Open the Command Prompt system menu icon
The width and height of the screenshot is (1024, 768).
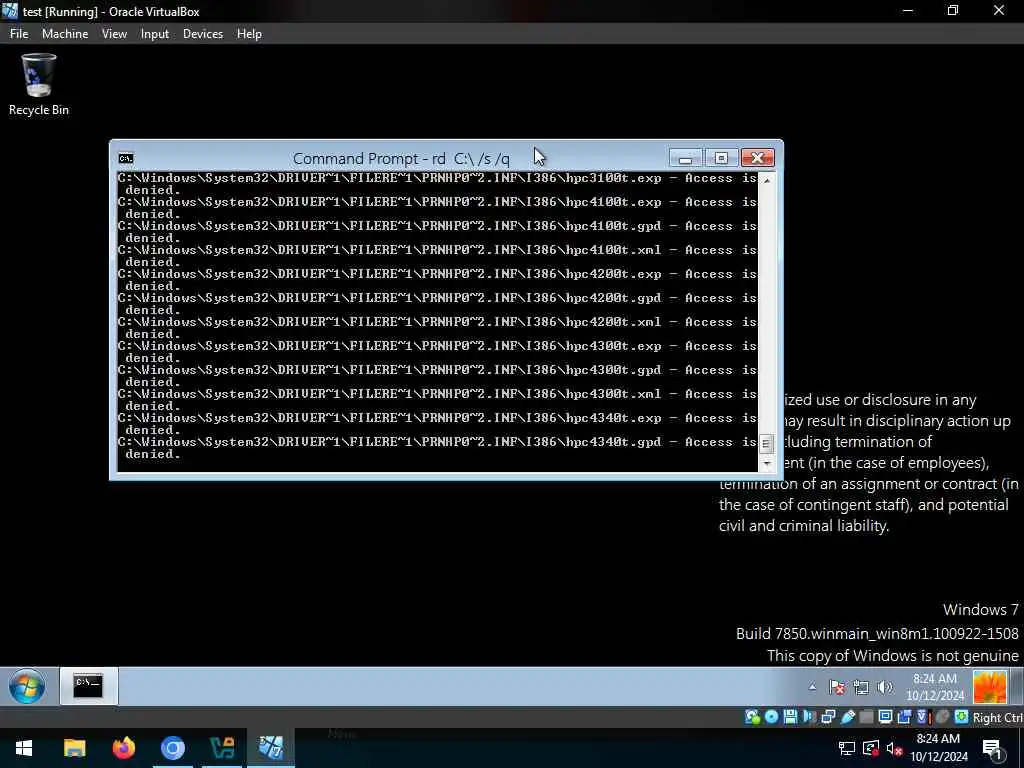[x=126, y=158]
